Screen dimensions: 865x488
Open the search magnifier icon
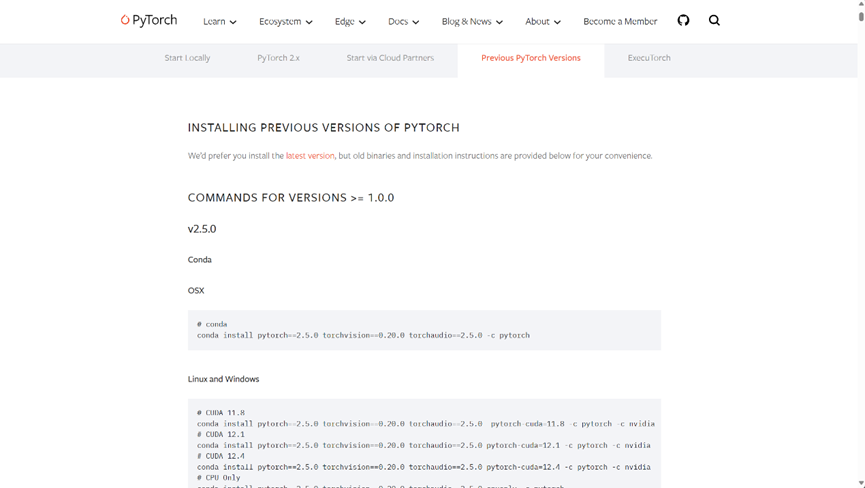coord(714,20)
